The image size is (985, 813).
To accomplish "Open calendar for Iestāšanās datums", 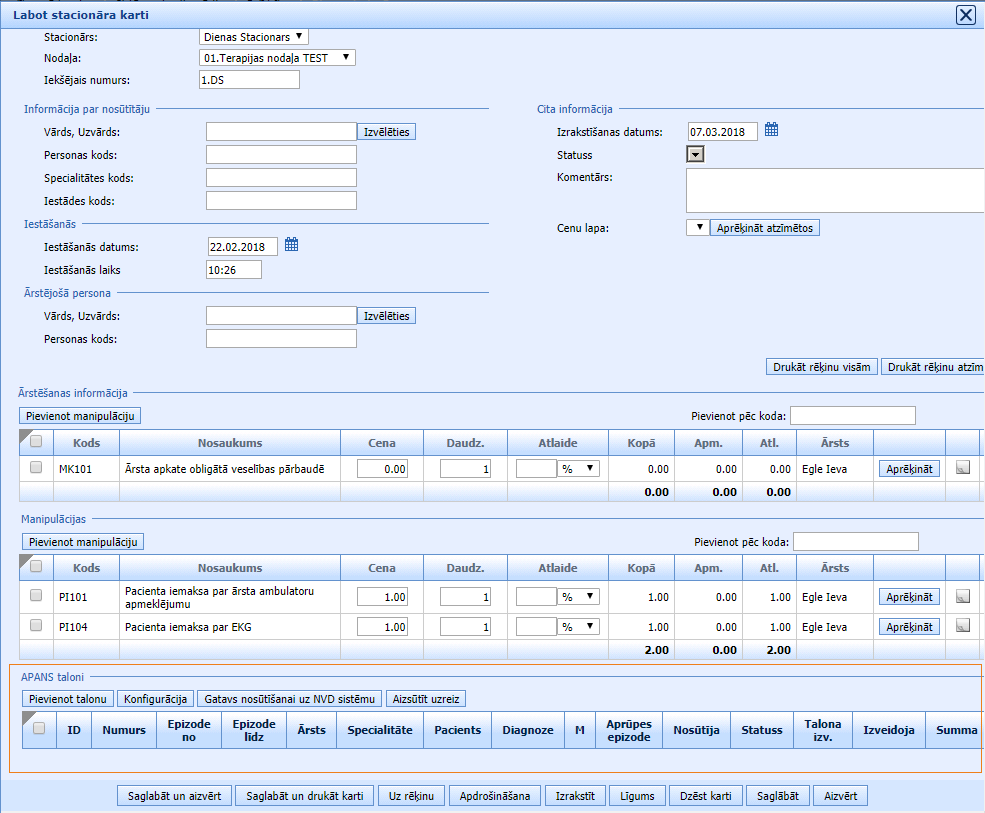I will click(291, 245).
